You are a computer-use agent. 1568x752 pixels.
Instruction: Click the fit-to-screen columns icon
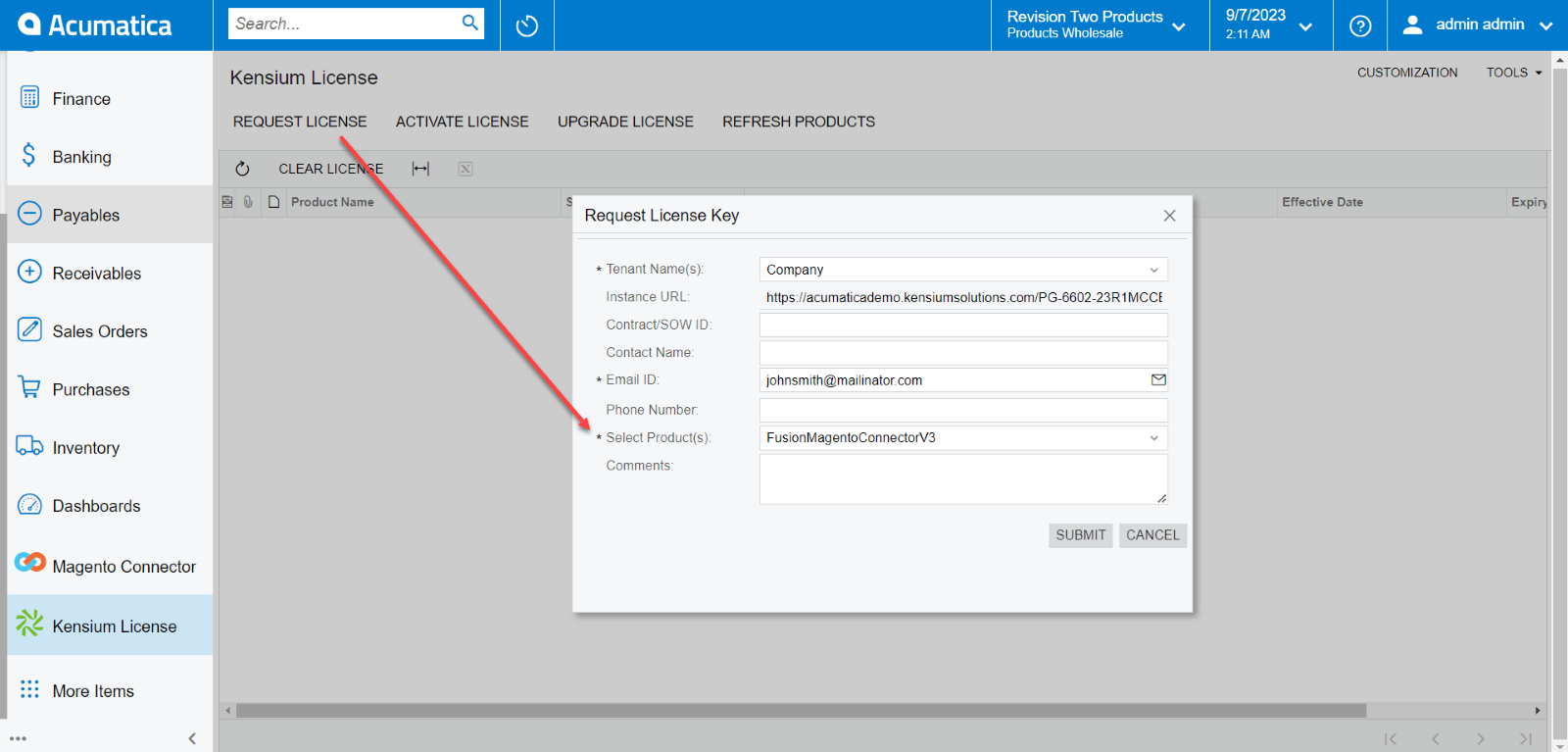point(420,169)
